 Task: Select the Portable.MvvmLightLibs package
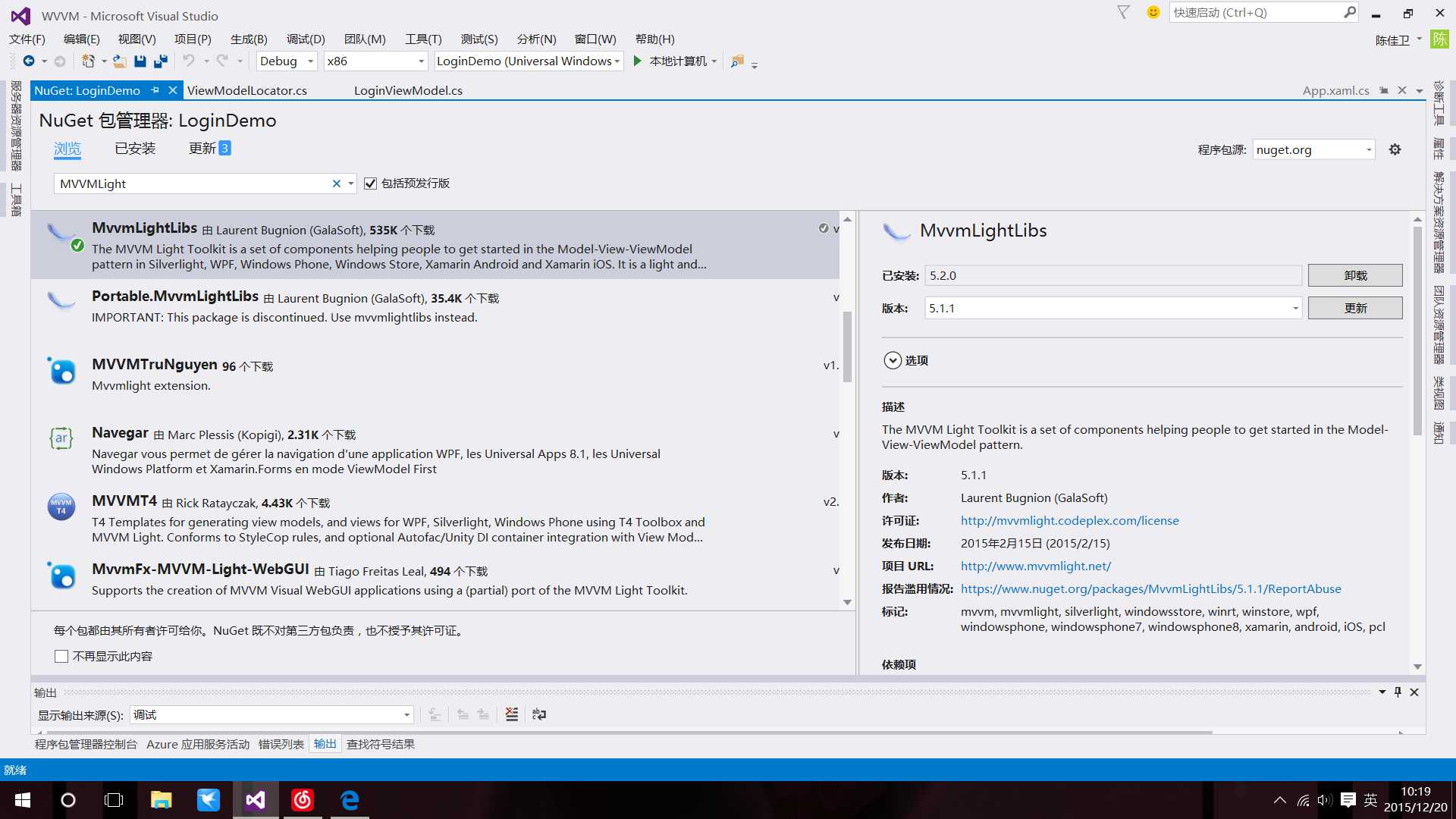click(435, 313)
